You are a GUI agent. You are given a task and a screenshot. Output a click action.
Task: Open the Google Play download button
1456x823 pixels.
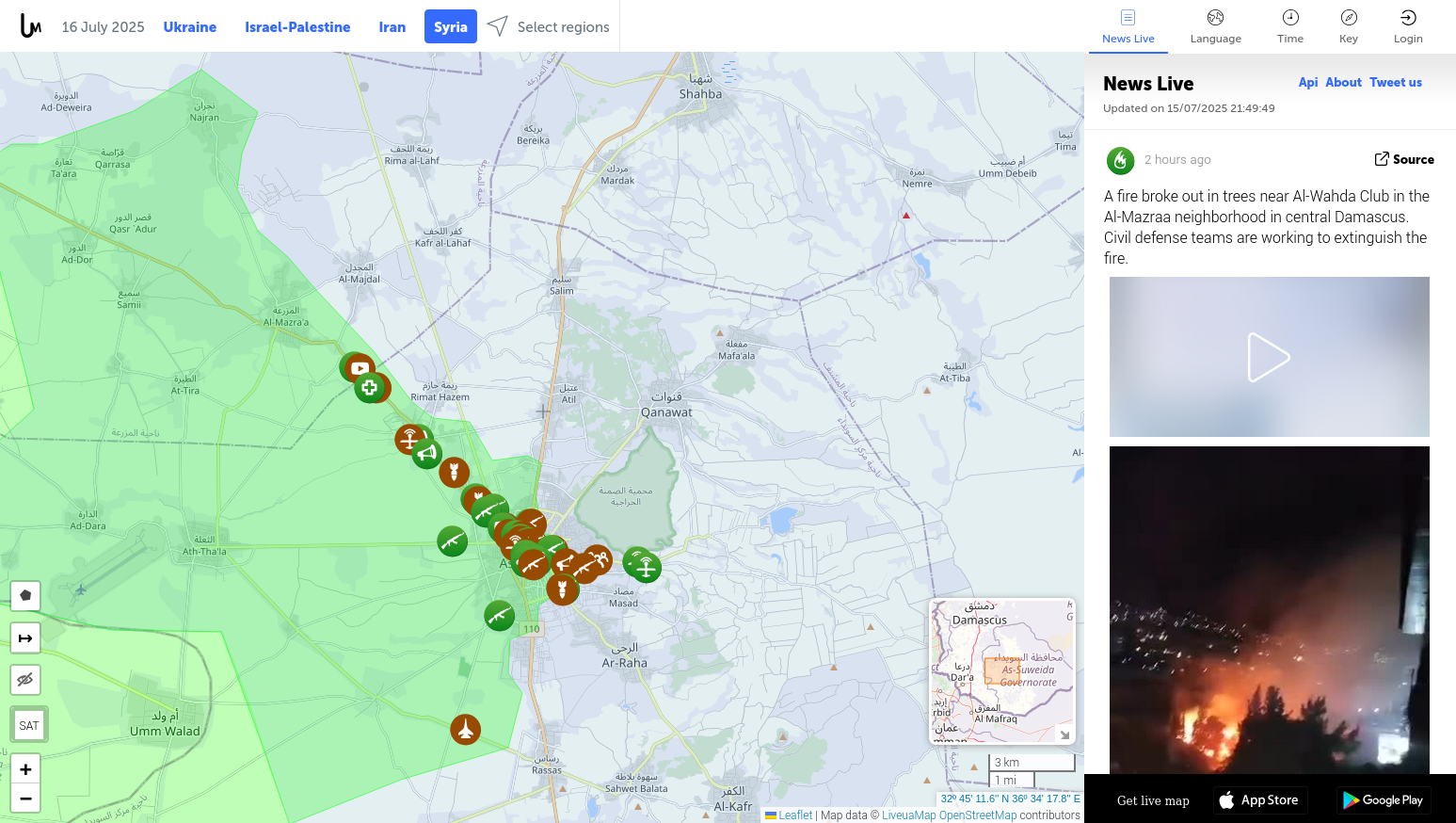tap(1384, 800)
